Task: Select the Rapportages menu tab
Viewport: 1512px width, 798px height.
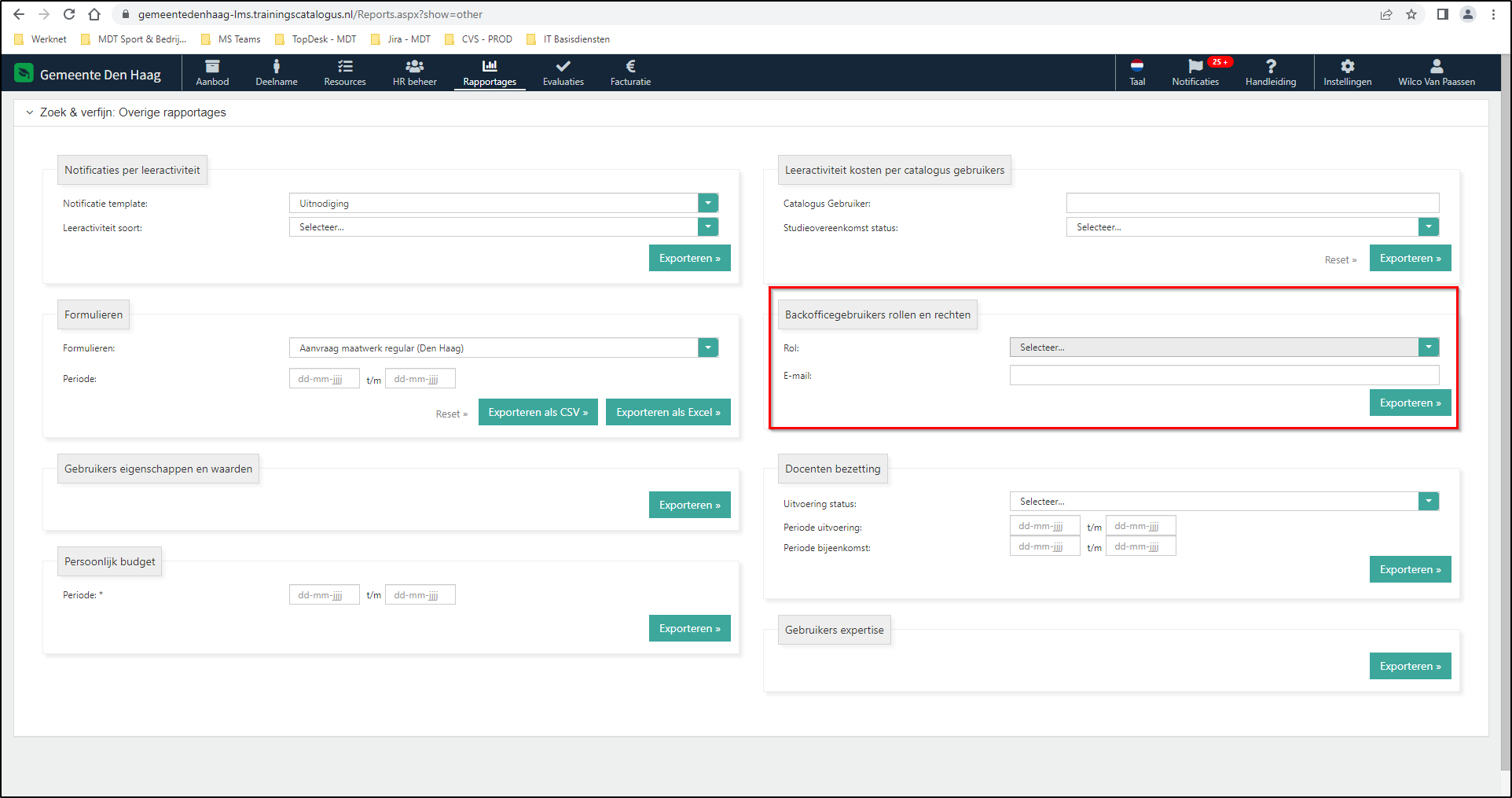Action: click(490, 73)
